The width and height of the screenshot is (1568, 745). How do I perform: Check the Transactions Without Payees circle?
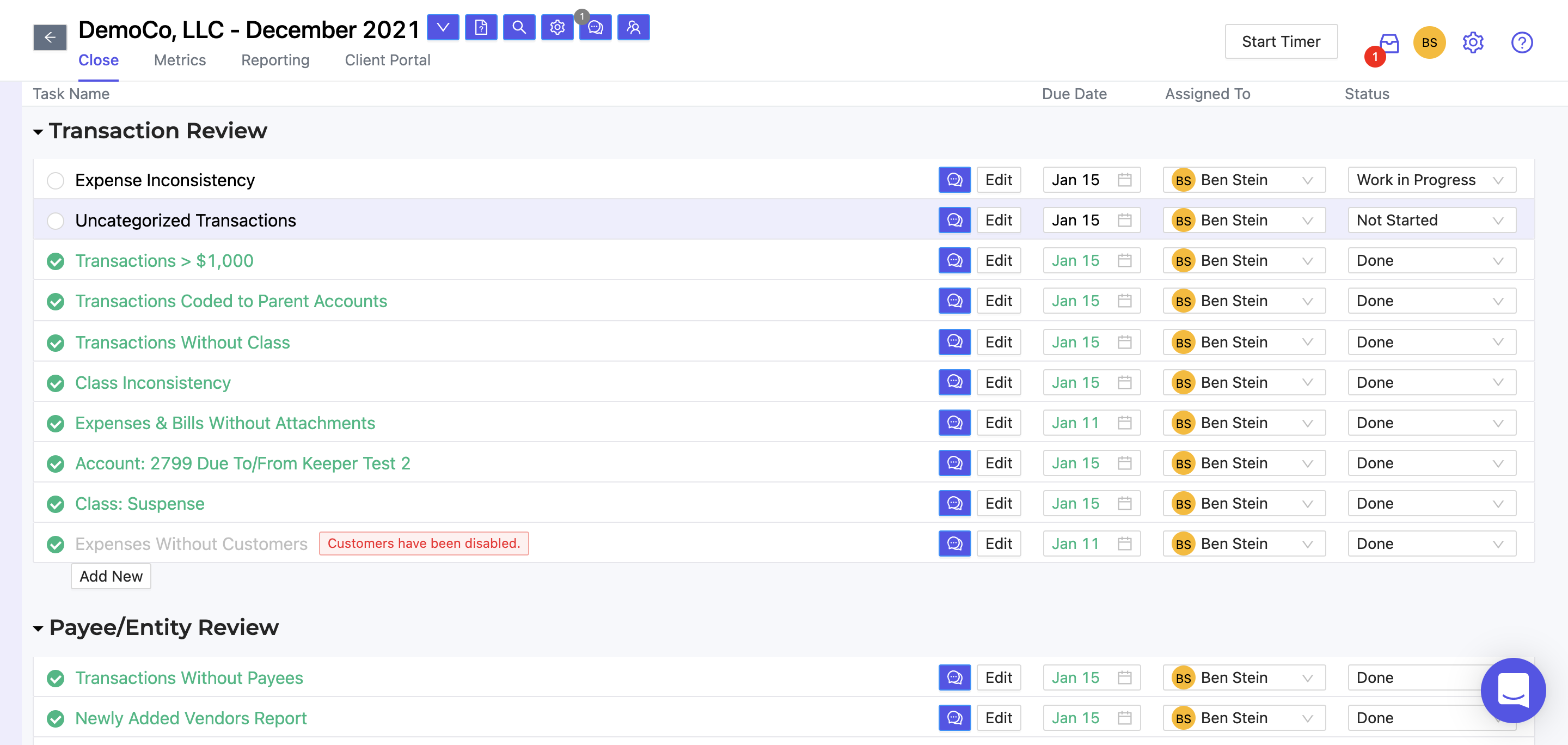pyautogui.click(x=56, y=677)
